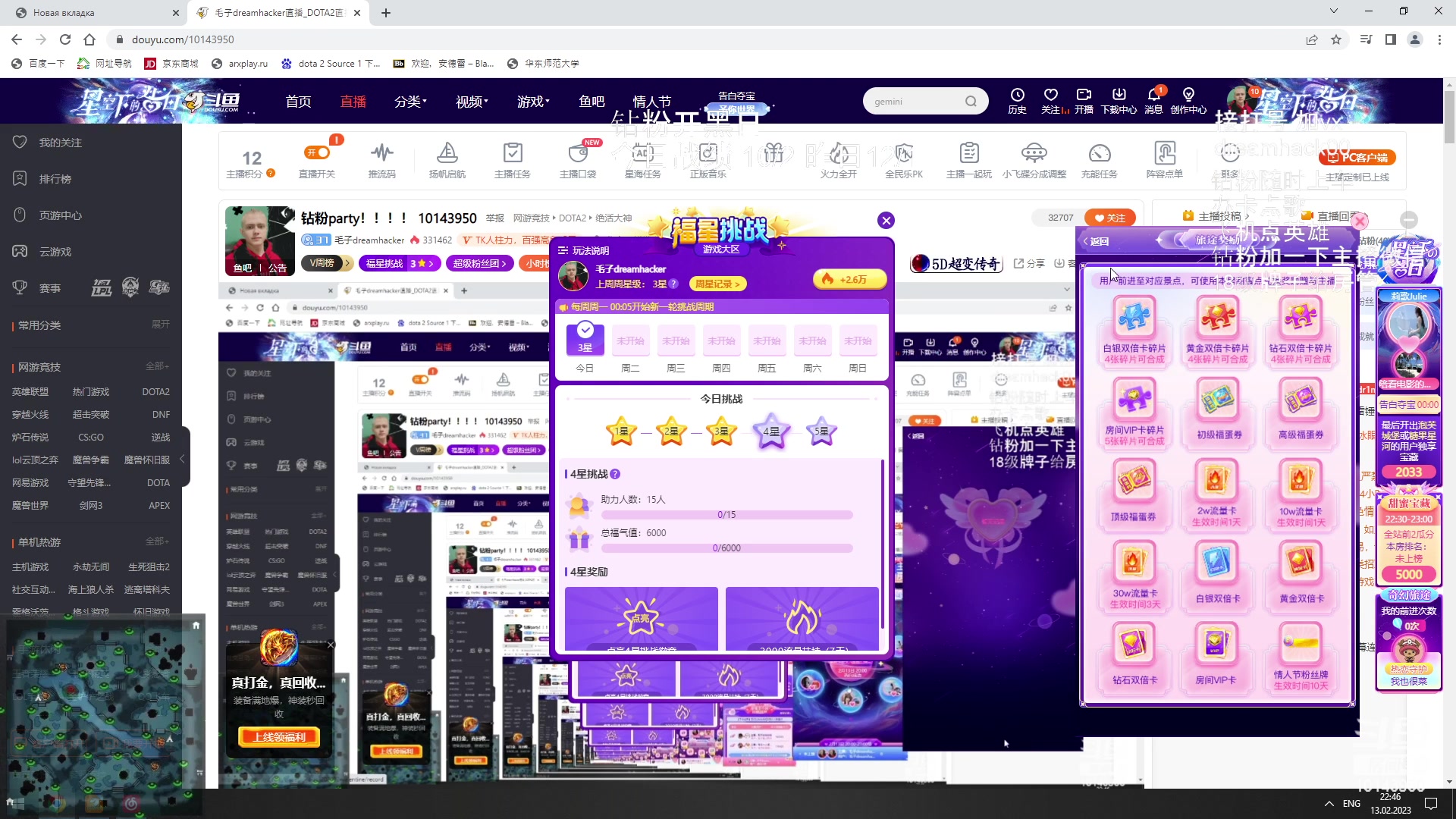This screenshot has height=819, width=1456.
Task: Expand the 分类 dropdown in navigation
Action: 410,102
